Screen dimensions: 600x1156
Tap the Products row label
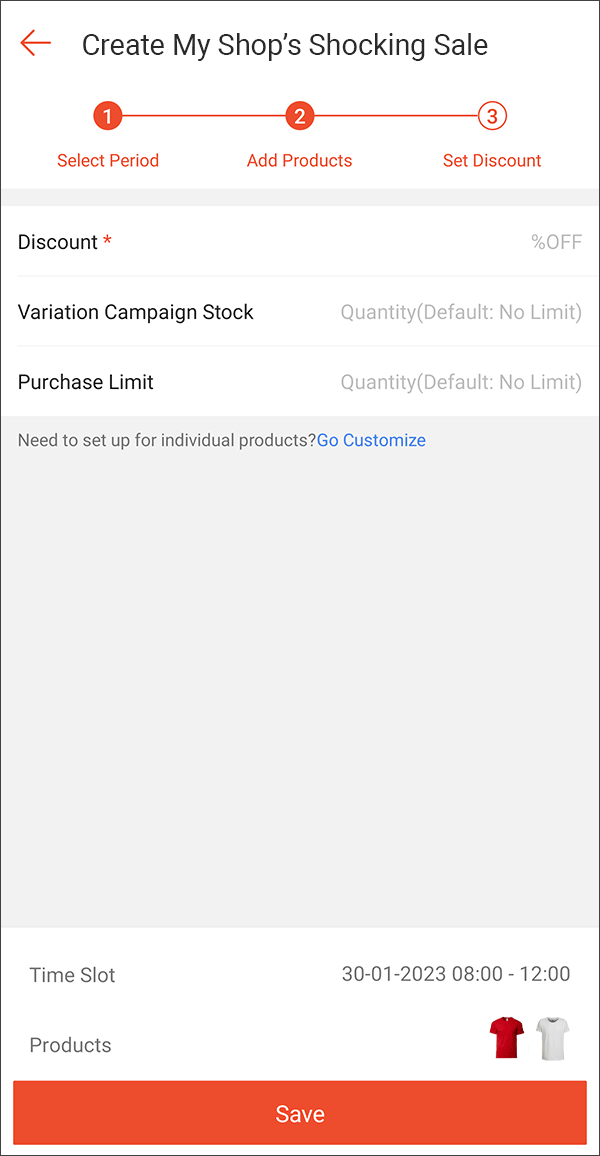70,1045
